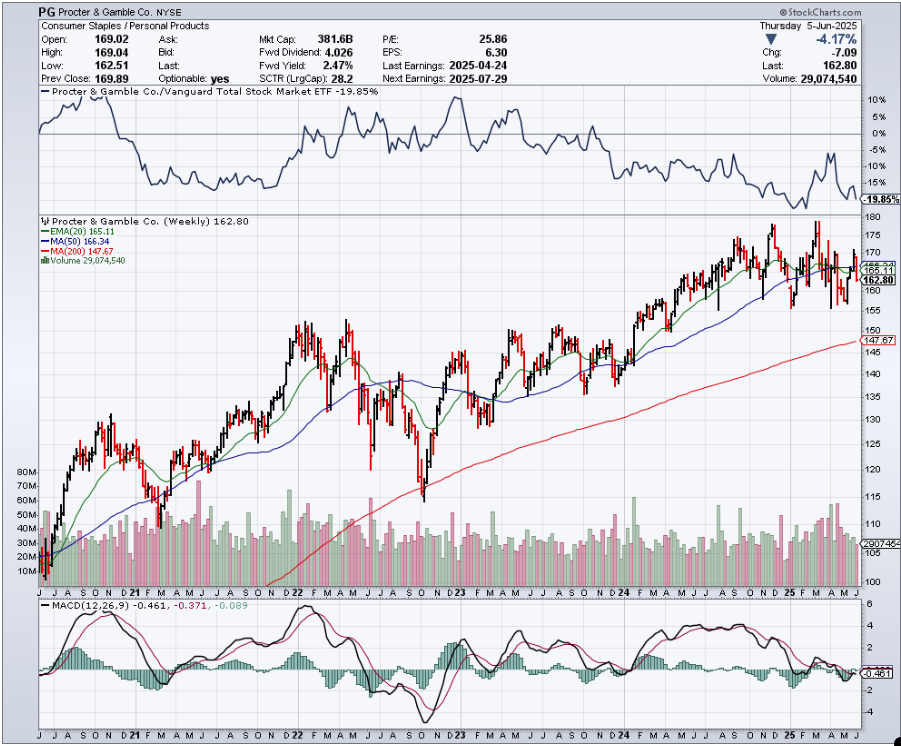Select the Open value 169.02

coord(111,39)
